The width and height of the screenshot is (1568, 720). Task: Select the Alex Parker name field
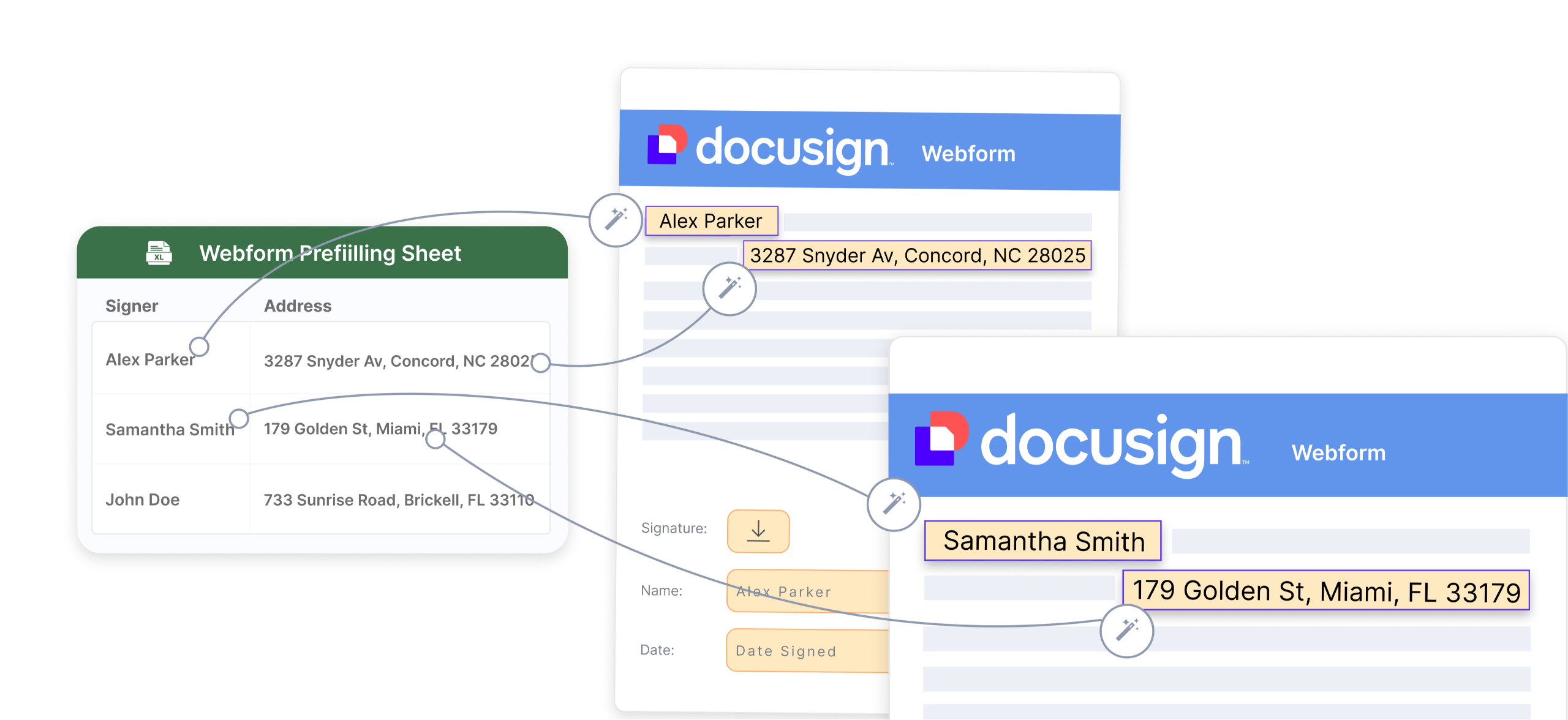711,221
